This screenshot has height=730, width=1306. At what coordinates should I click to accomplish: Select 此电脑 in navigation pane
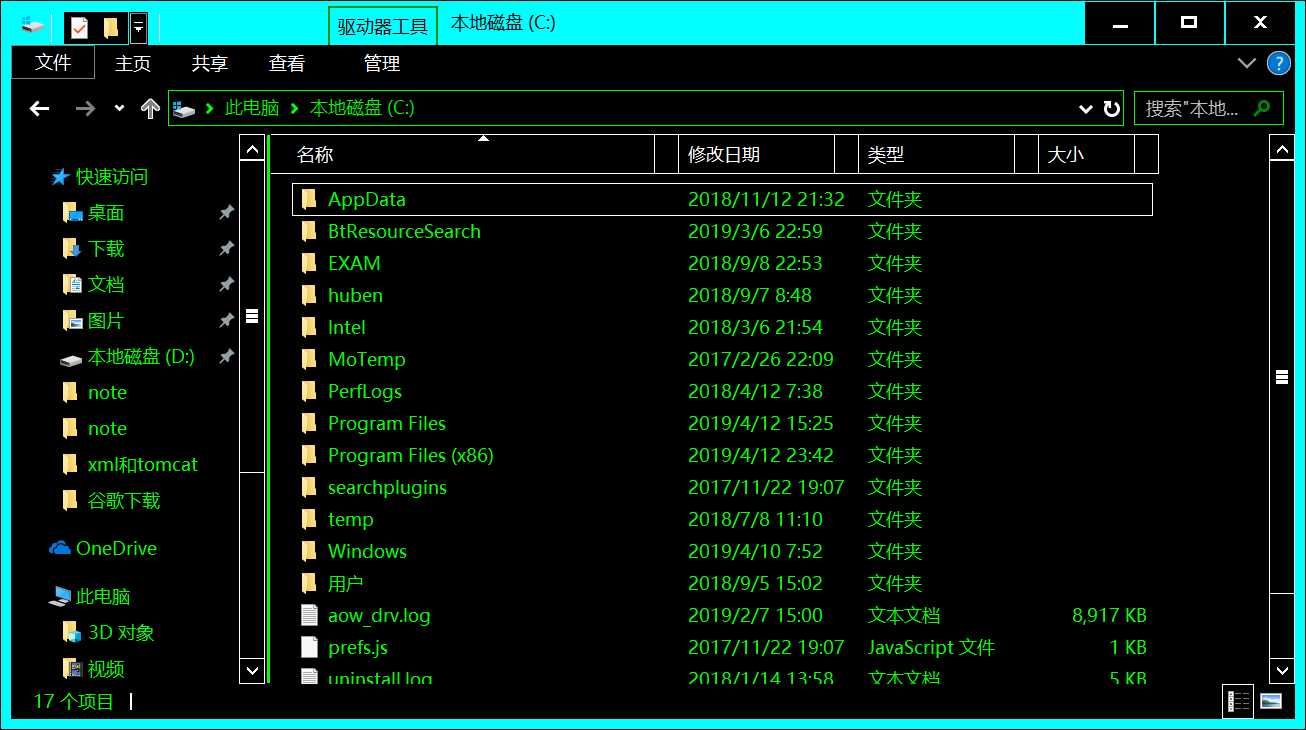pyautogui.click(x=91, y=597)
